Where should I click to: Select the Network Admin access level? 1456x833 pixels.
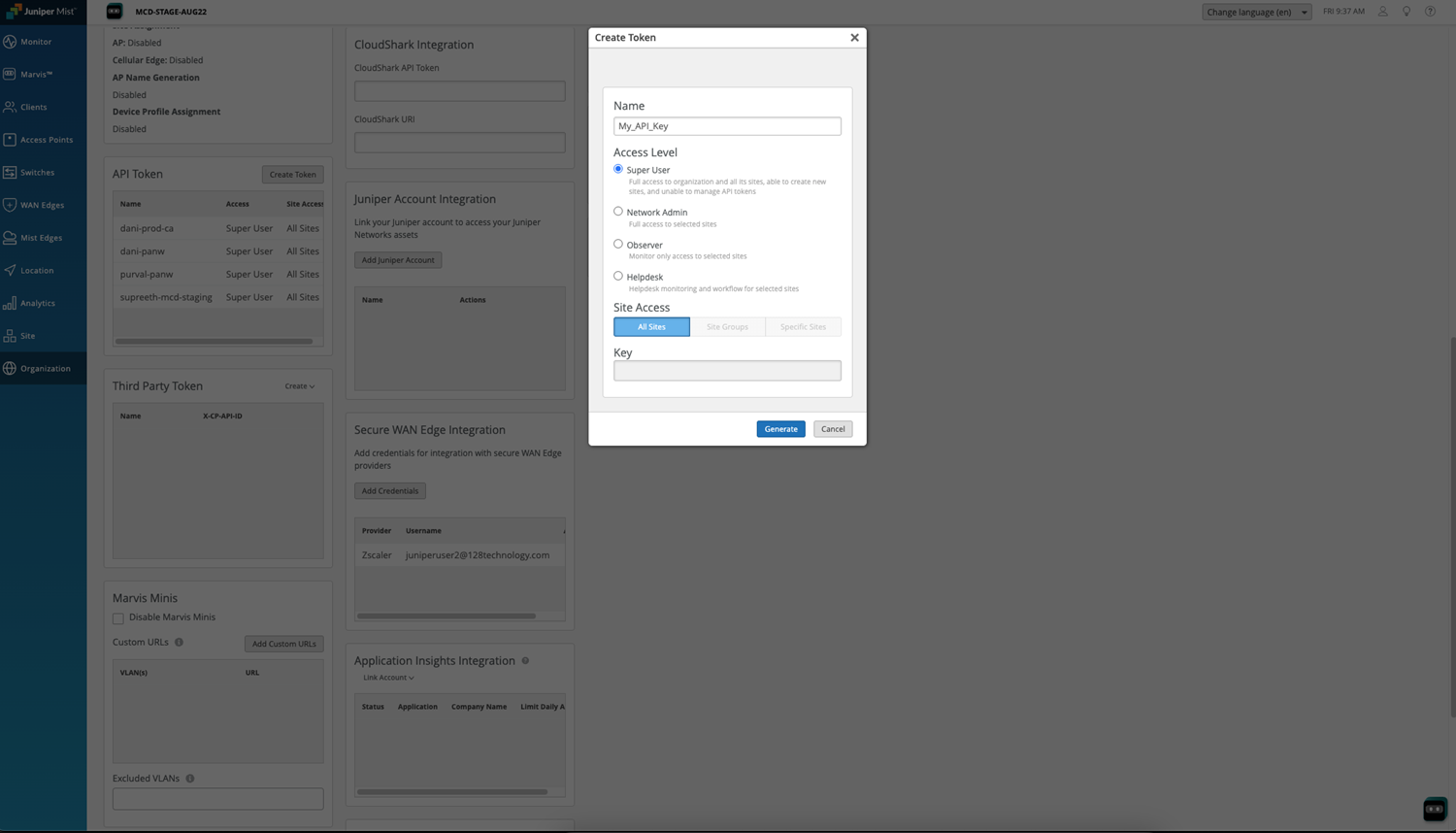coord(618,212)
